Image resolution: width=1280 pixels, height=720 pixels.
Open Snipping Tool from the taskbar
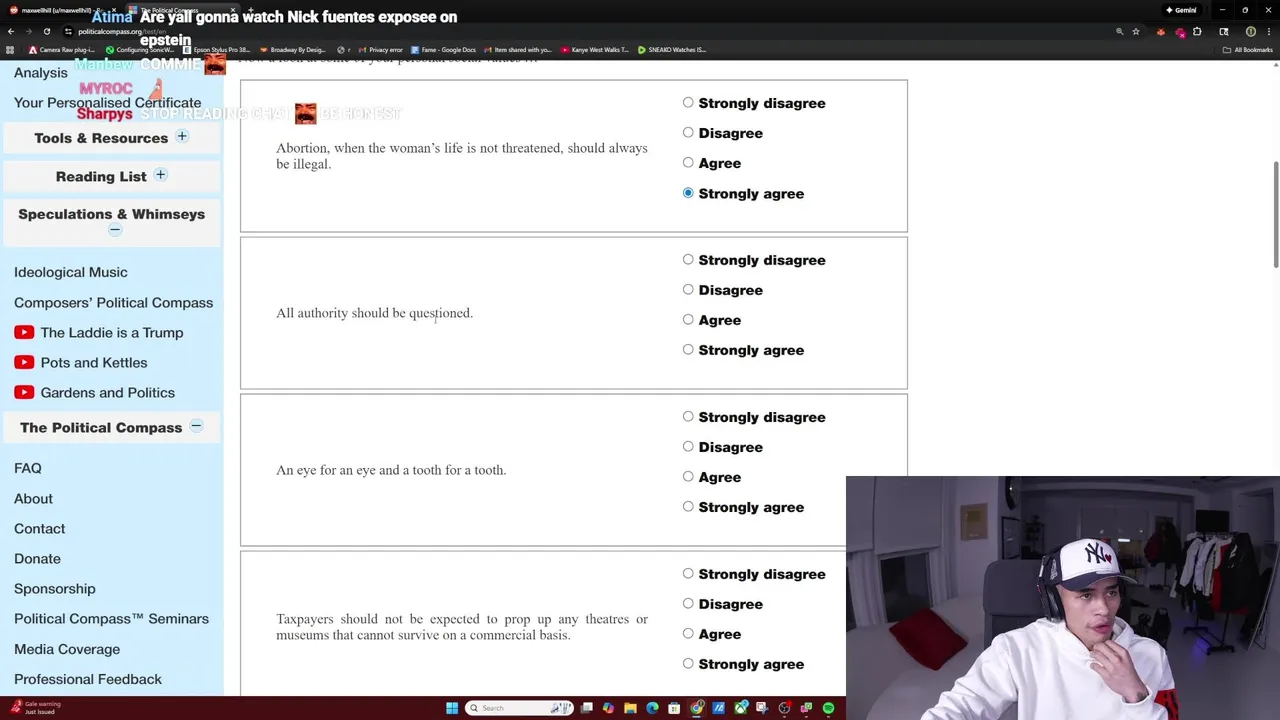tap(762, 708)
